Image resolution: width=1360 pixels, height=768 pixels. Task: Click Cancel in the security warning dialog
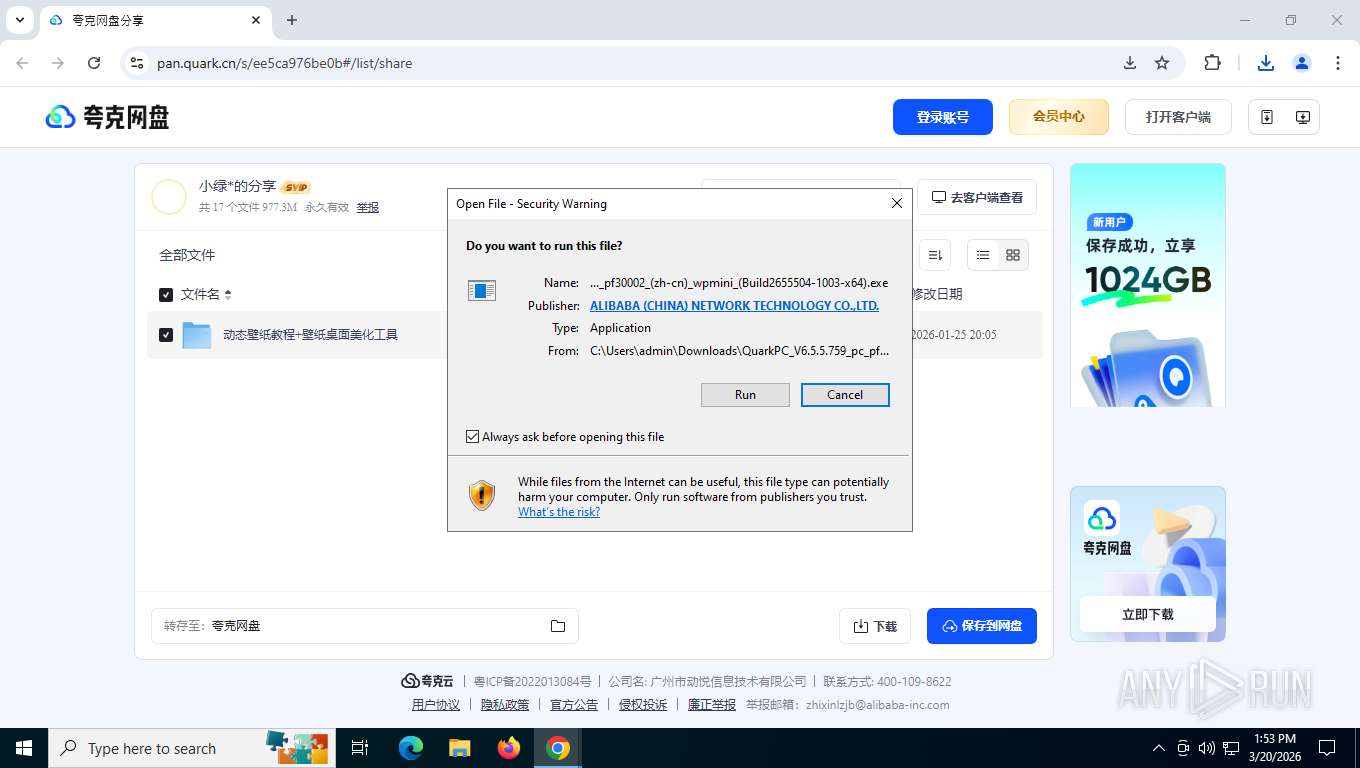pos(845,395)
